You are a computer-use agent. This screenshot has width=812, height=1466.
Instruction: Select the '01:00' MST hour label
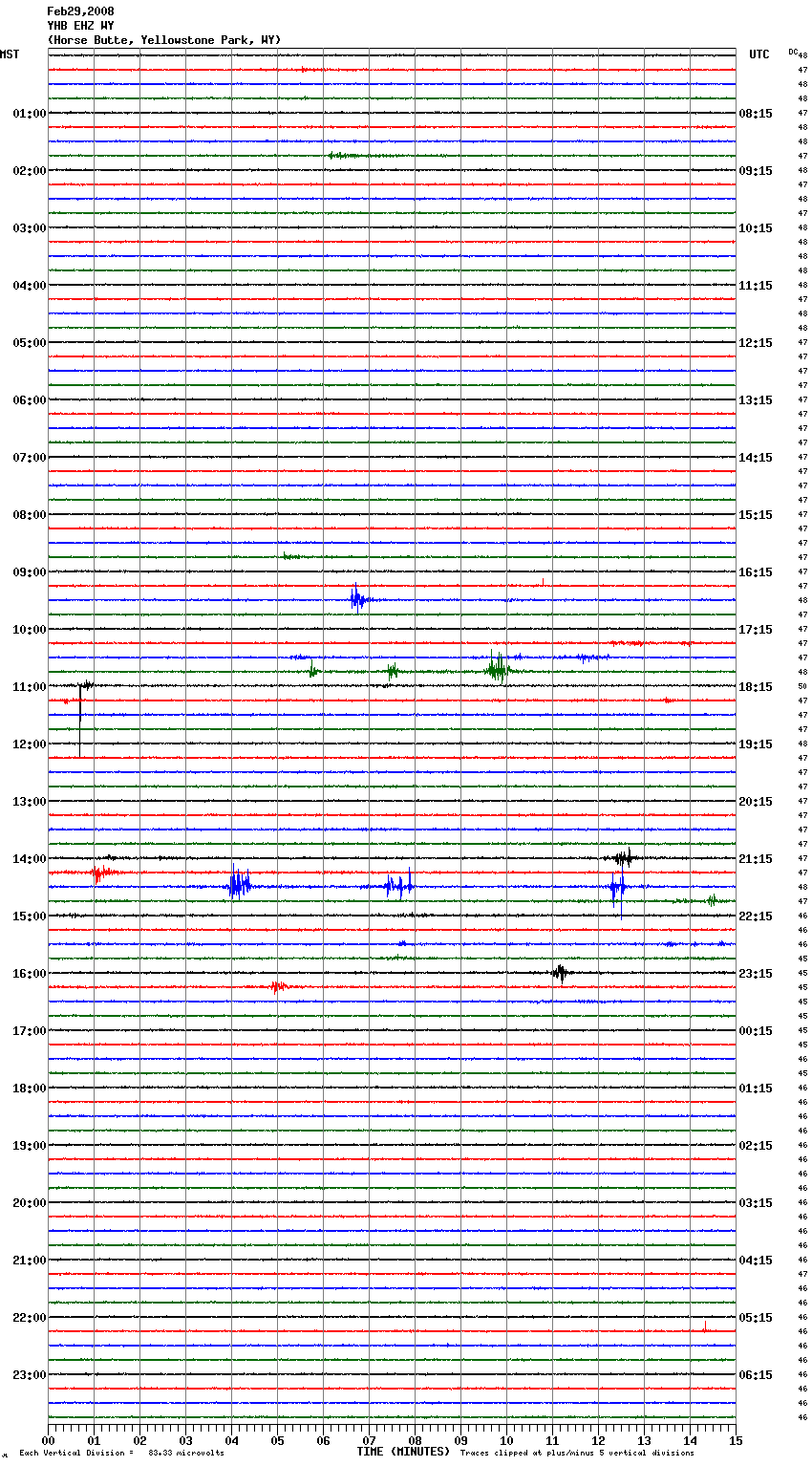pyautogui.click(x=30, y=114)
